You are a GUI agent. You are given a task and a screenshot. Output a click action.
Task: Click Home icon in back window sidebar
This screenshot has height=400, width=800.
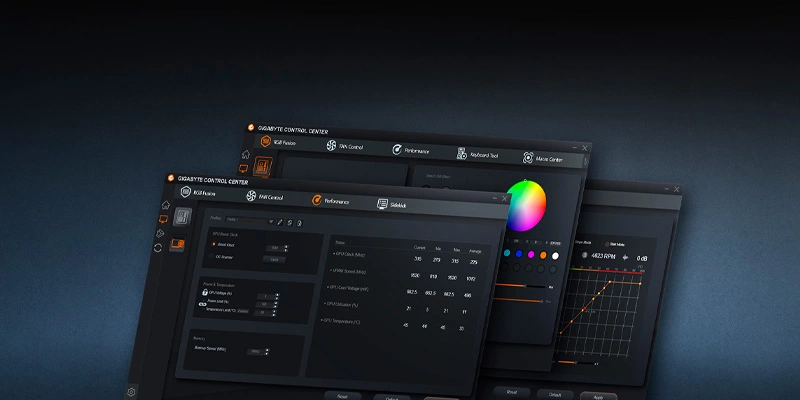tap(246, 154)
